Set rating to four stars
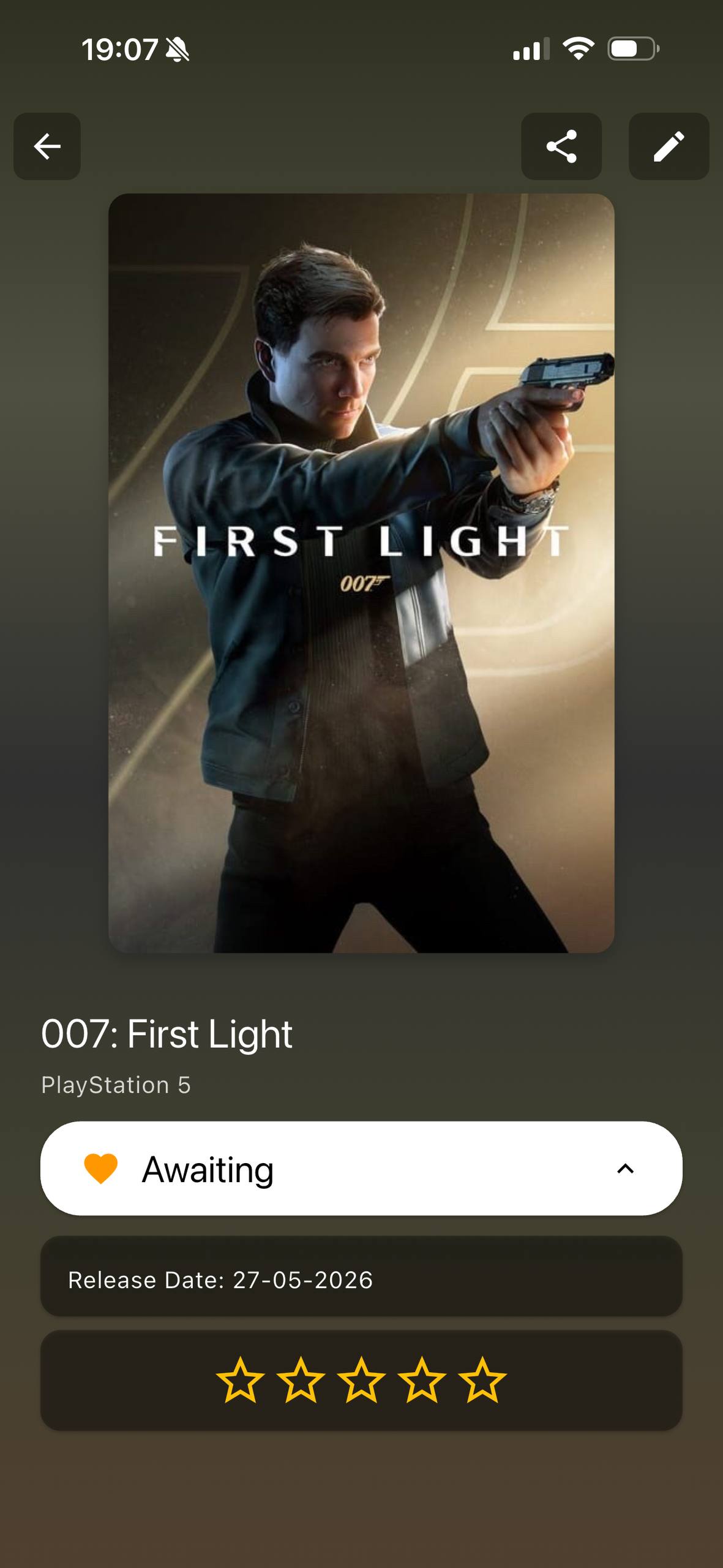This screenshot has width=723, height=1568. pos(422,1380)
